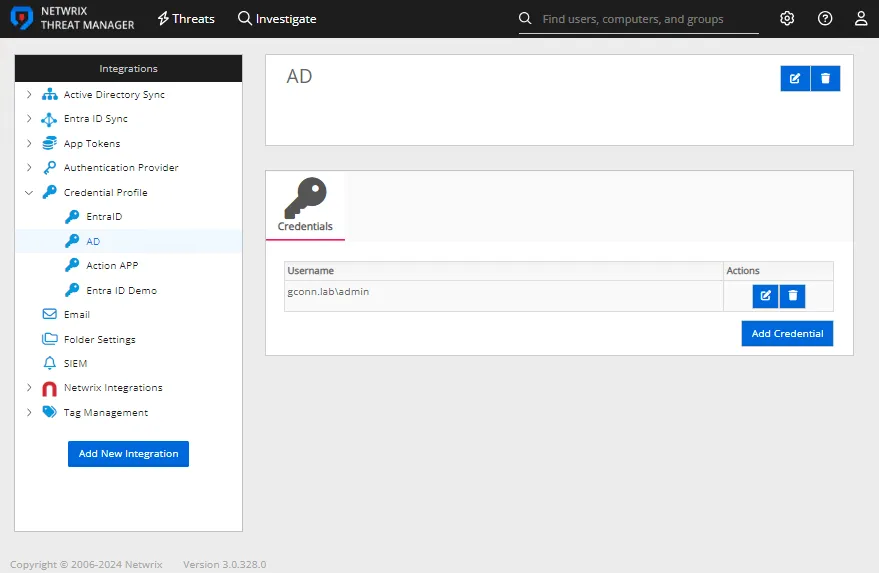Select App Tokens label

click(92, 144)
